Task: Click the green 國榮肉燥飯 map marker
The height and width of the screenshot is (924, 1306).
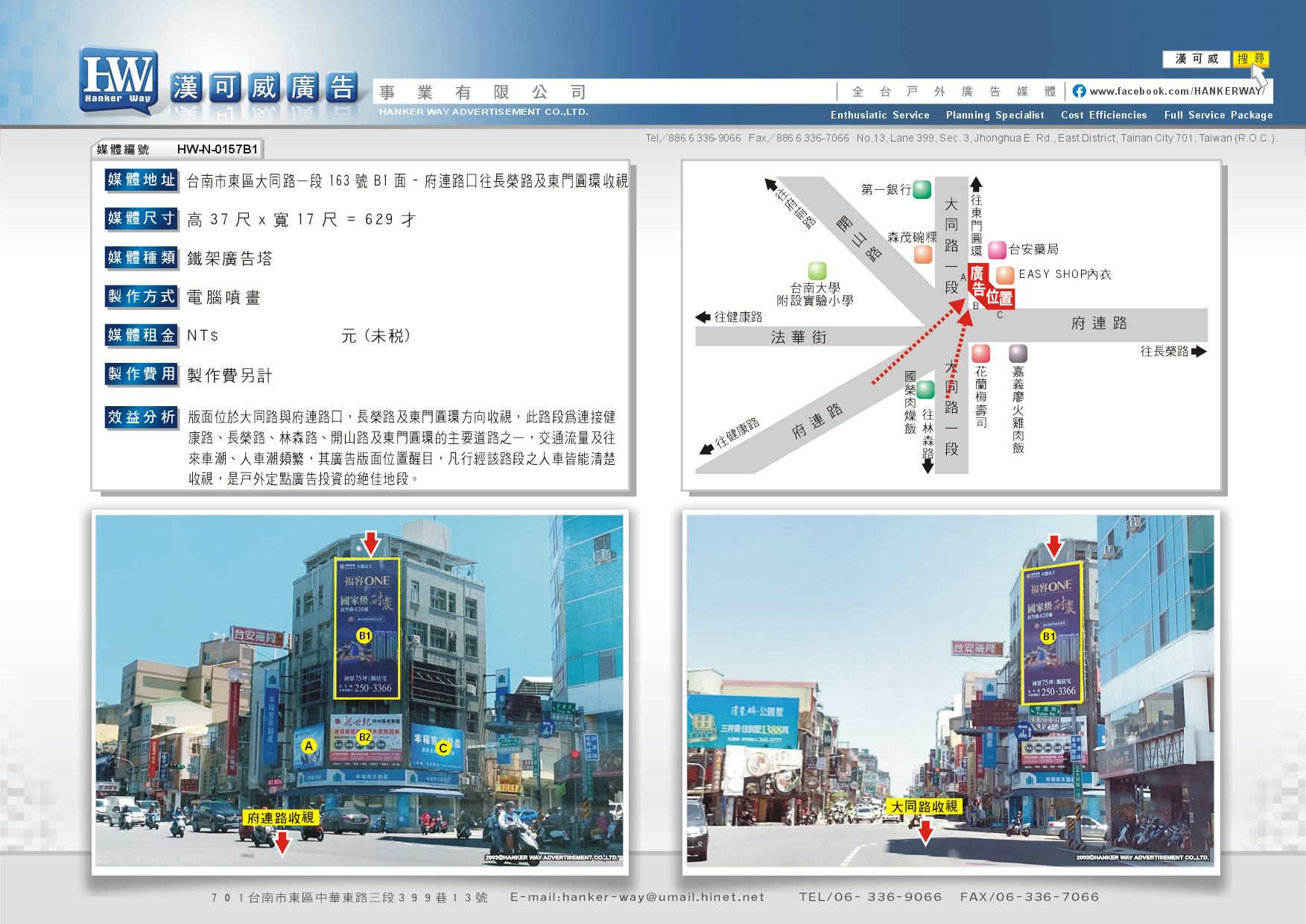Action: [x=925, y=389]
